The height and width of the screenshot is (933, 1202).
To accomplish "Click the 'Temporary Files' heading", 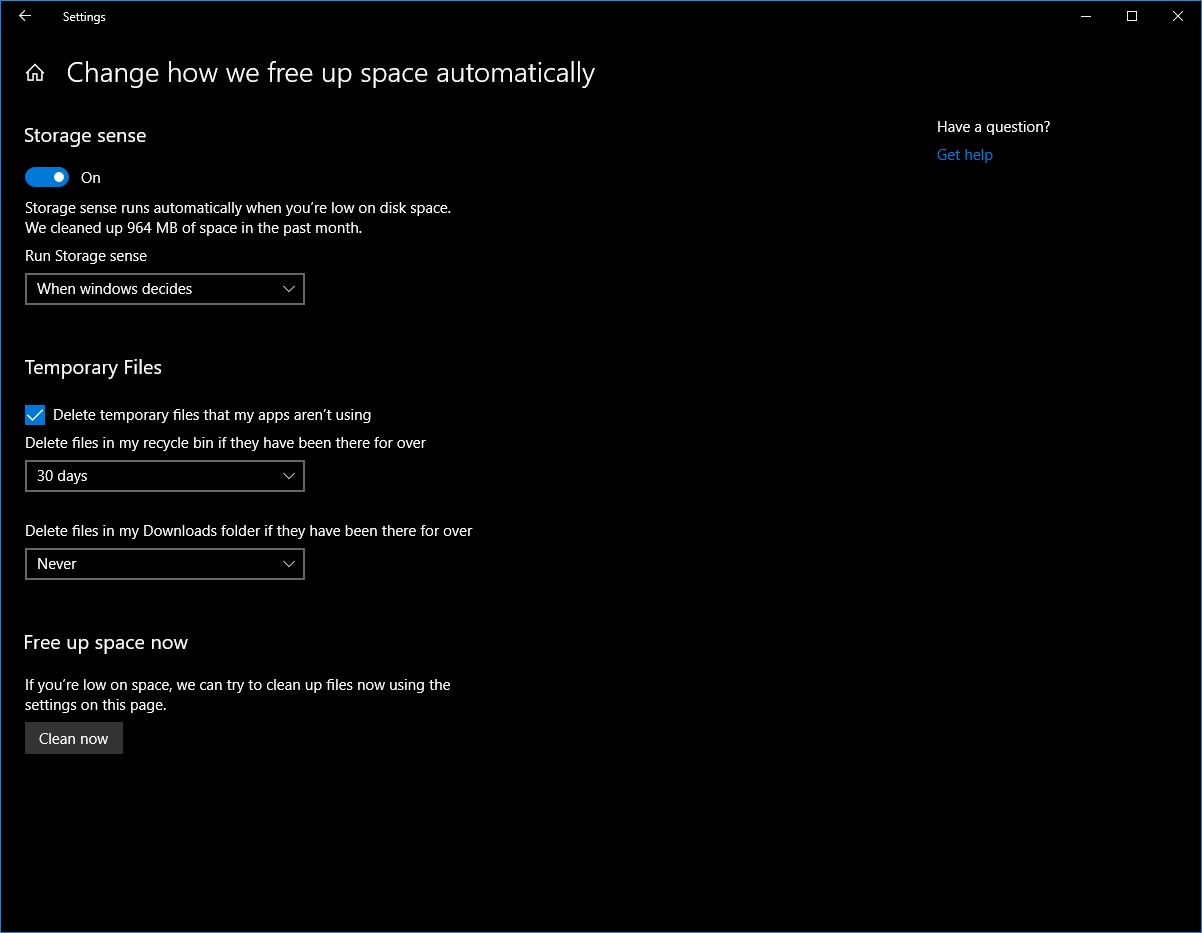I will click(x=93, y=368).
